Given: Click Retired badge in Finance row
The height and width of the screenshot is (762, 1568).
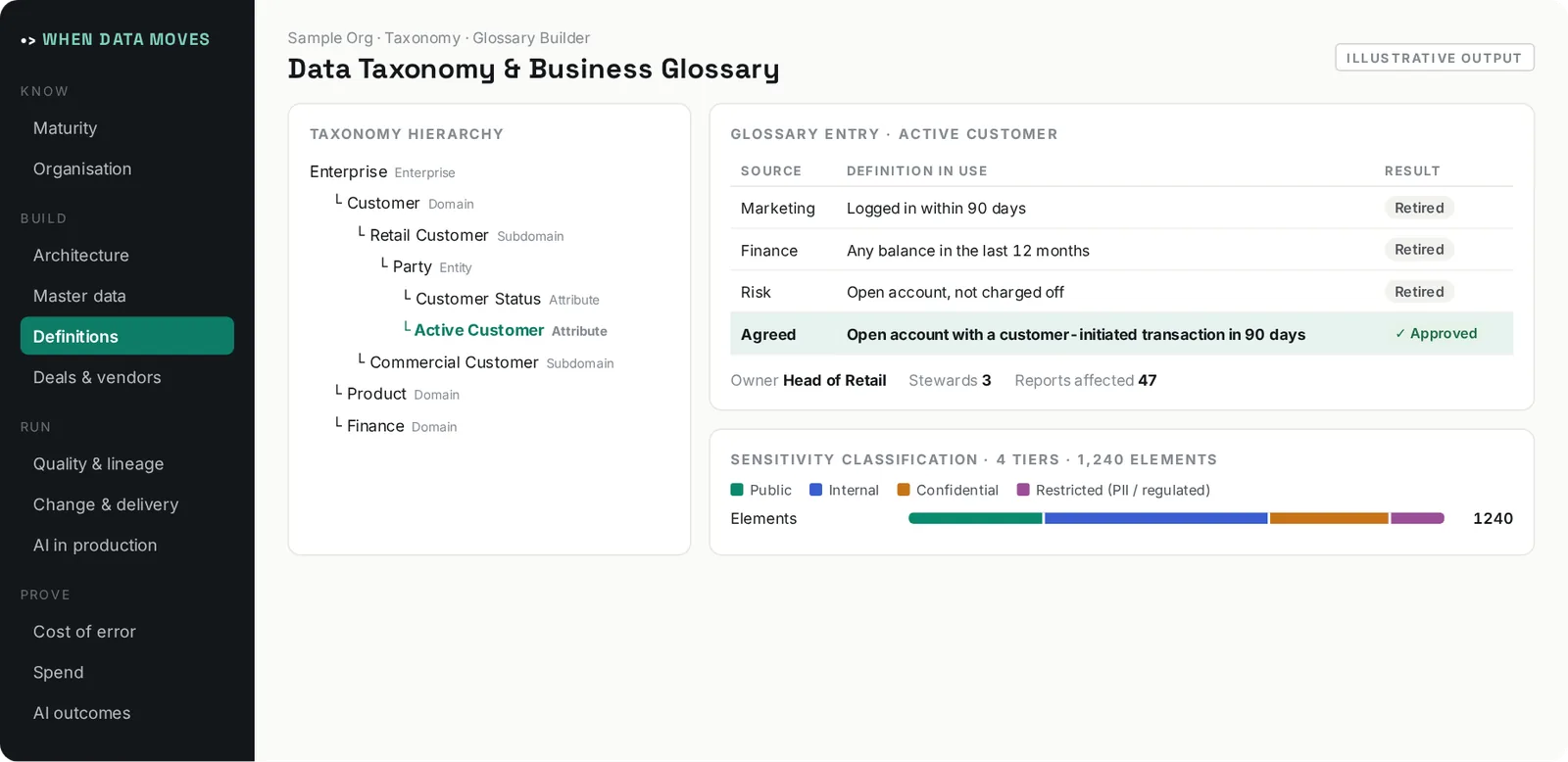Looking at the screenshot, I should point(1419,250).
